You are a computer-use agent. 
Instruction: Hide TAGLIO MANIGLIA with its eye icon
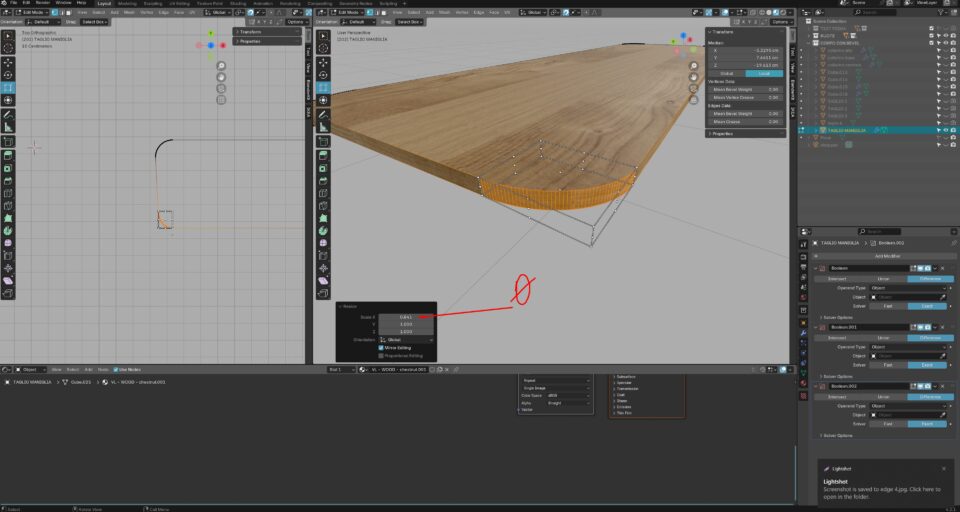[945, 130]
